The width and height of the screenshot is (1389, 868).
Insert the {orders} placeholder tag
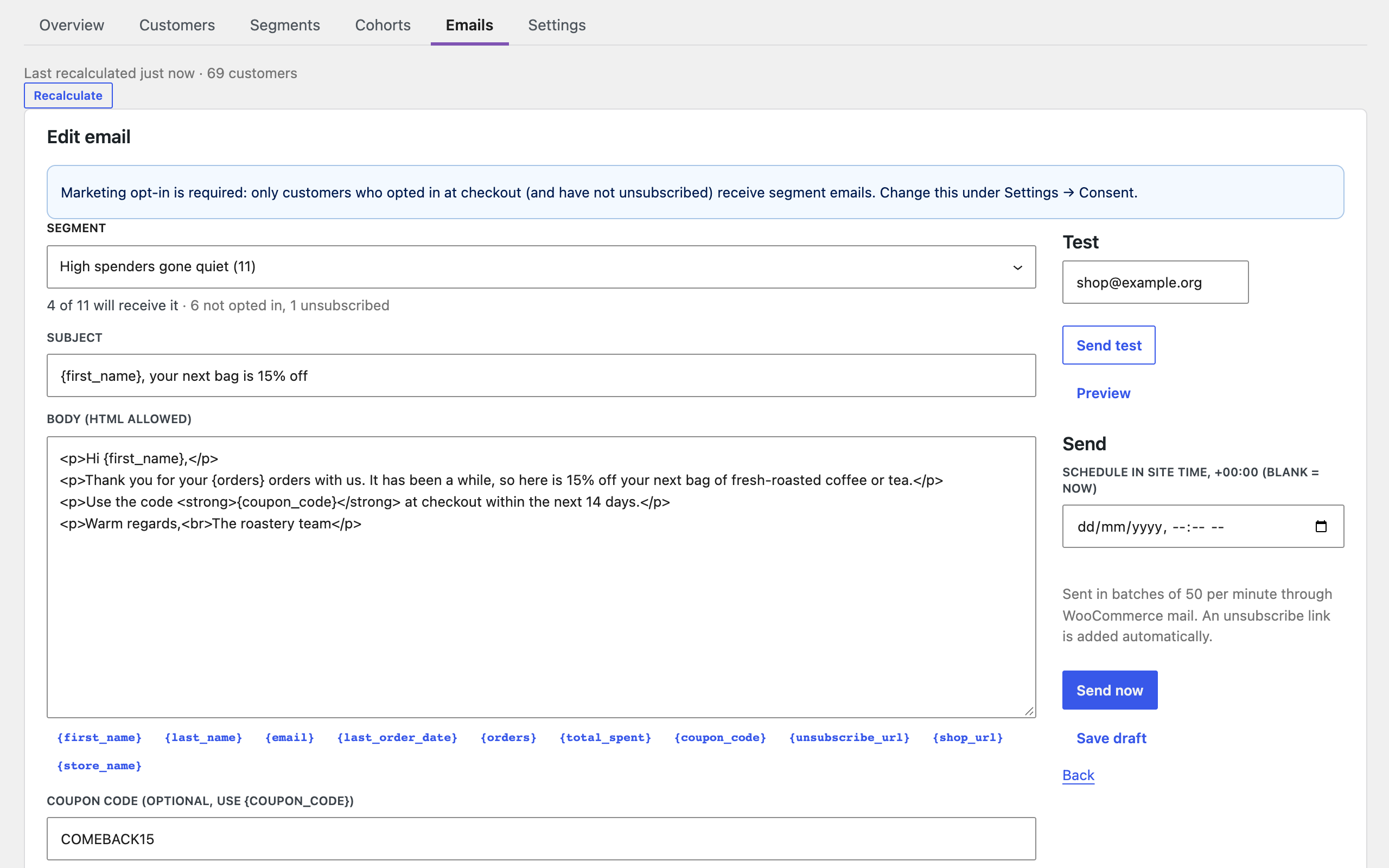[508, 737]
